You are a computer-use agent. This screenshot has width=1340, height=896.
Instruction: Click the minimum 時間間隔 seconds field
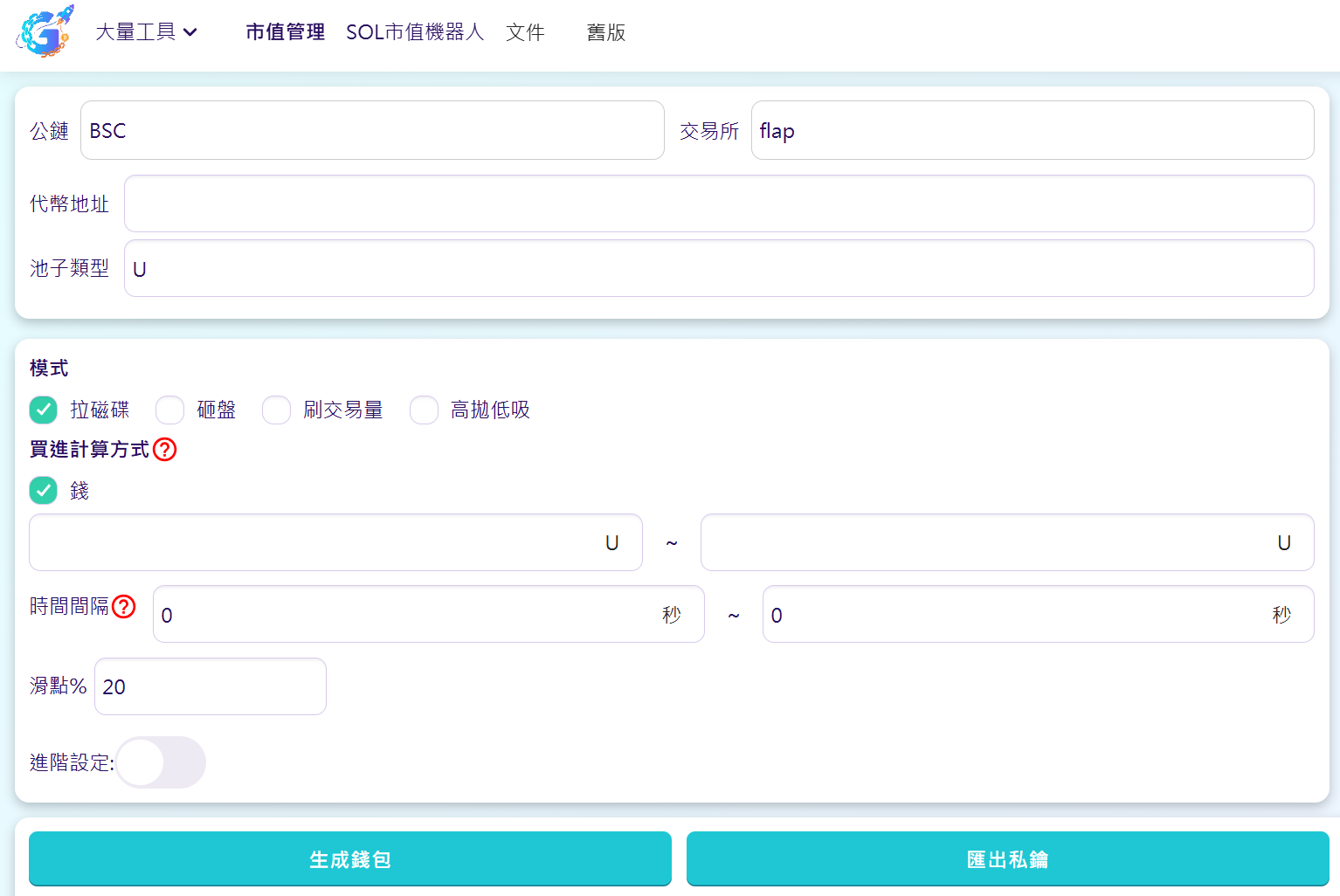[x=428, y=614]
